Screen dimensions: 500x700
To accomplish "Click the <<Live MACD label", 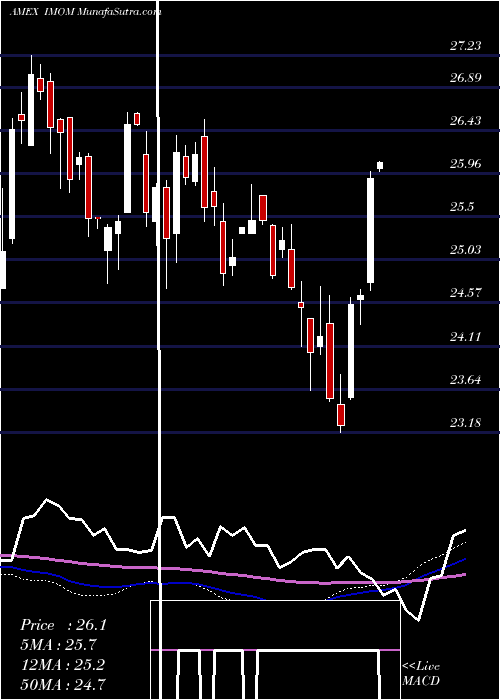I will point(421,673).
